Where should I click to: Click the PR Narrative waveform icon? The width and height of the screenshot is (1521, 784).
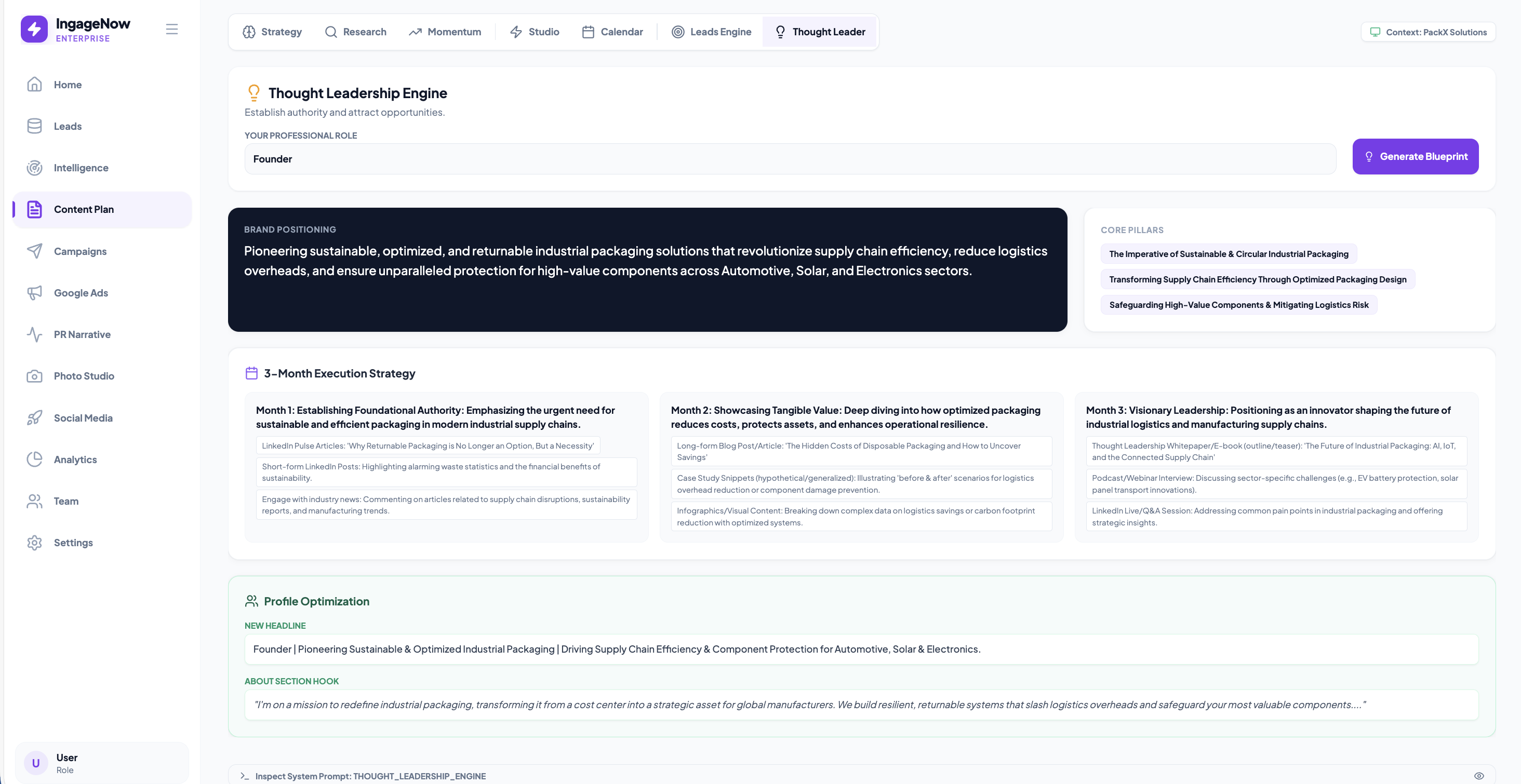(34, 334)
